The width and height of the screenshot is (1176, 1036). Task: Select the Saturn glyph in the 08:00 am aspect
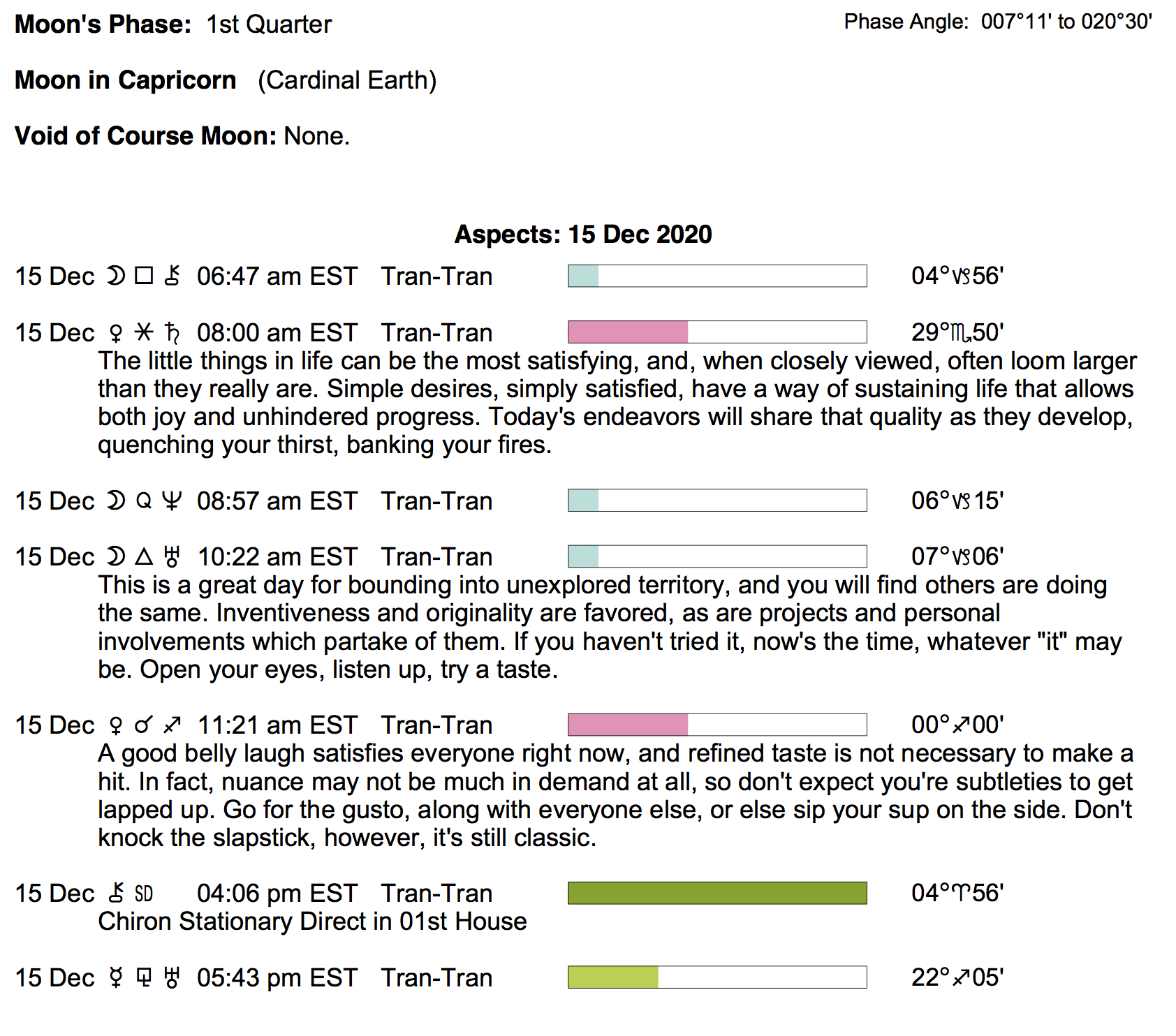click(172, 333)
